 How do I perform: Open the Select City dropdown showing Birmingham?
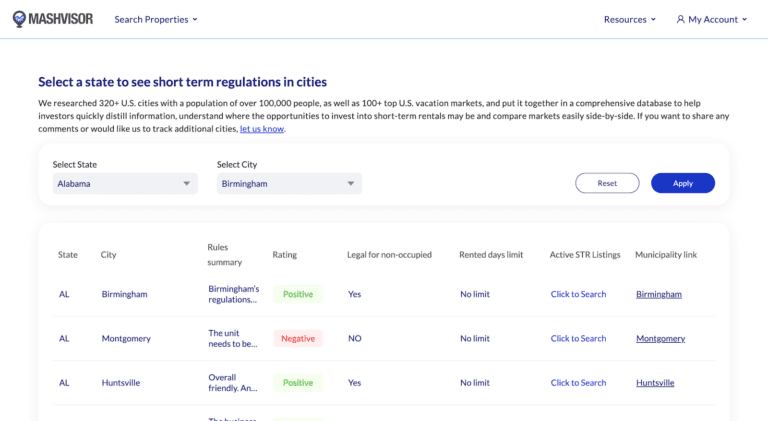click(x=289, y=184)
